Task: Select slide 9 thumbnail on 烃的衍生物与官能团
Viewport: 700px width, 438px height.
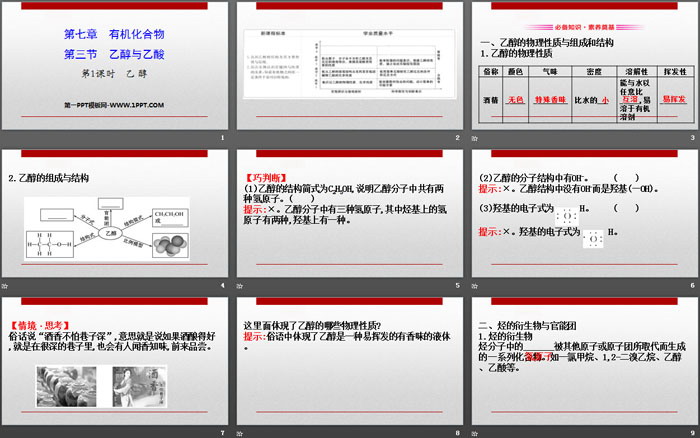Action: click(585, 361)
